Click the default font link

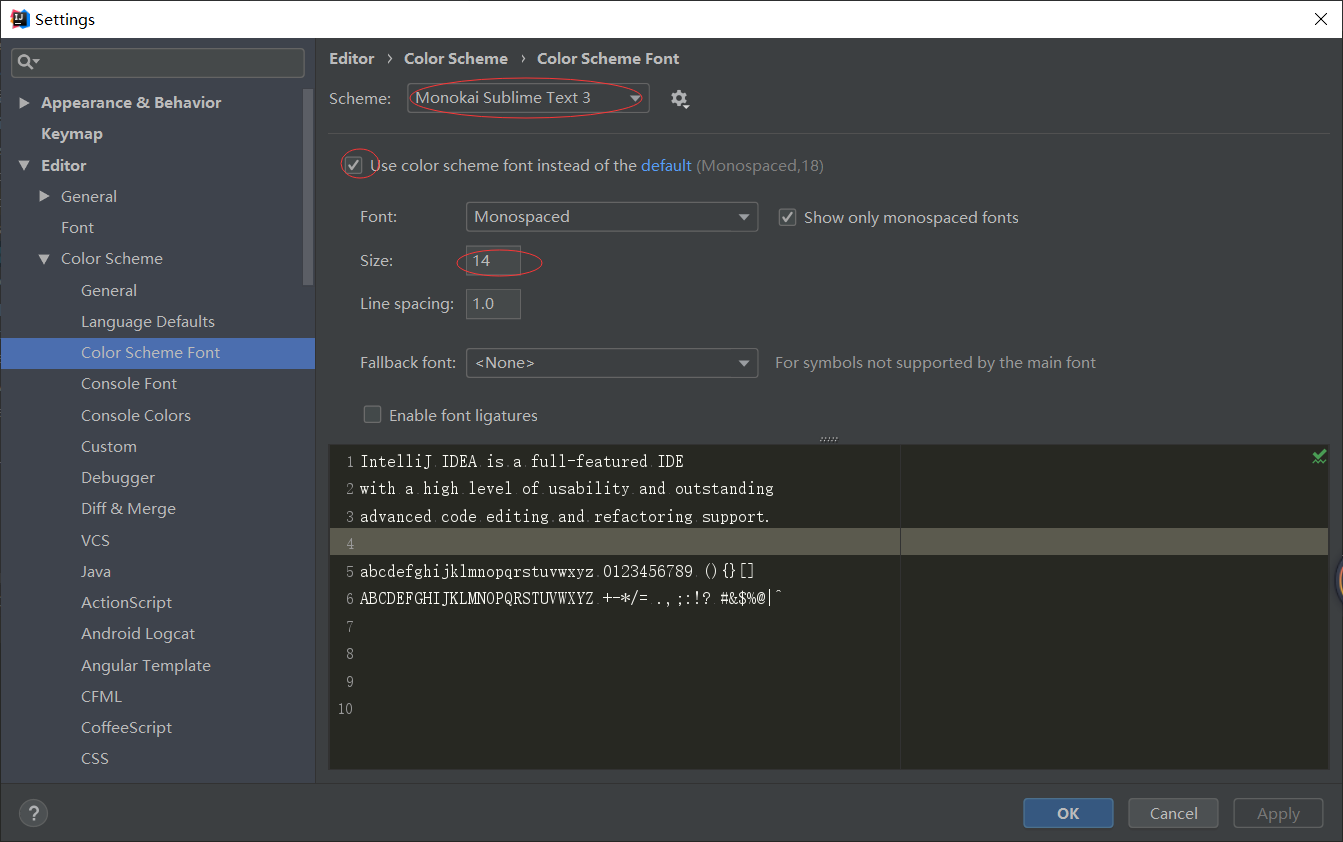point(666,166)
